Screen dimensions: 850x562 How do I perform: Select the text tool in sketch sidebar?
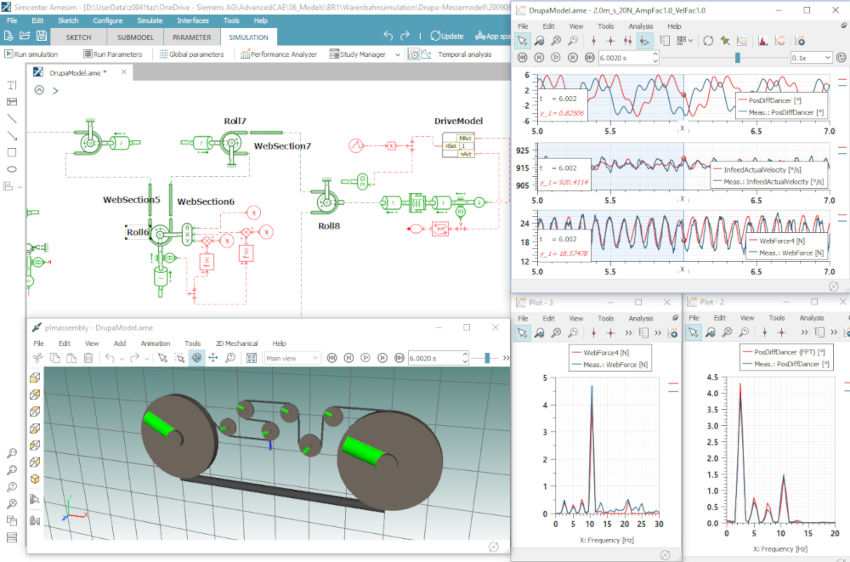(x=11, y=85)
